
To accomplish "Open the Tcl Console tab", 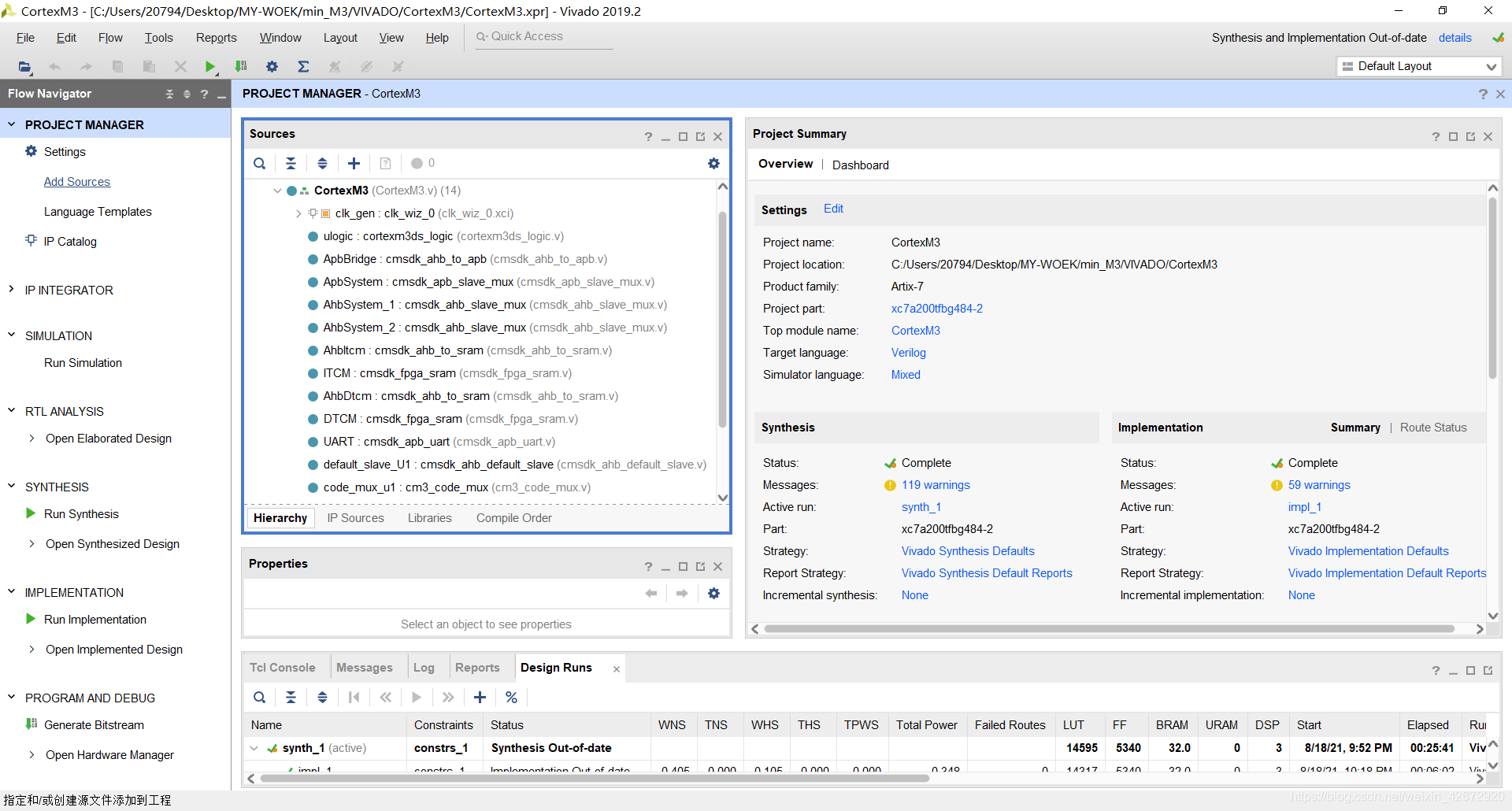I will (x=282, y=668).
